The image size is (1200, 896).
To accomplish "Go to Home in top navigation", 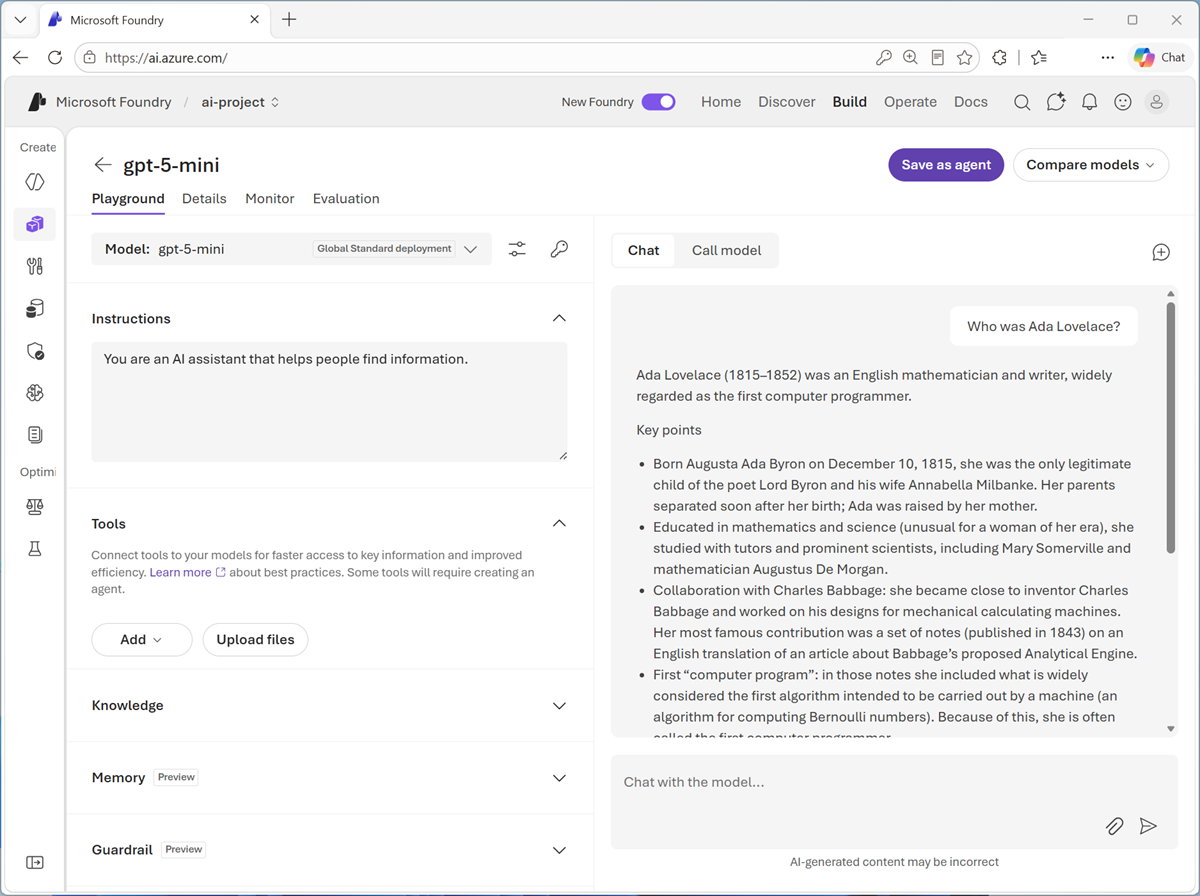I will (x=721, y=102).
